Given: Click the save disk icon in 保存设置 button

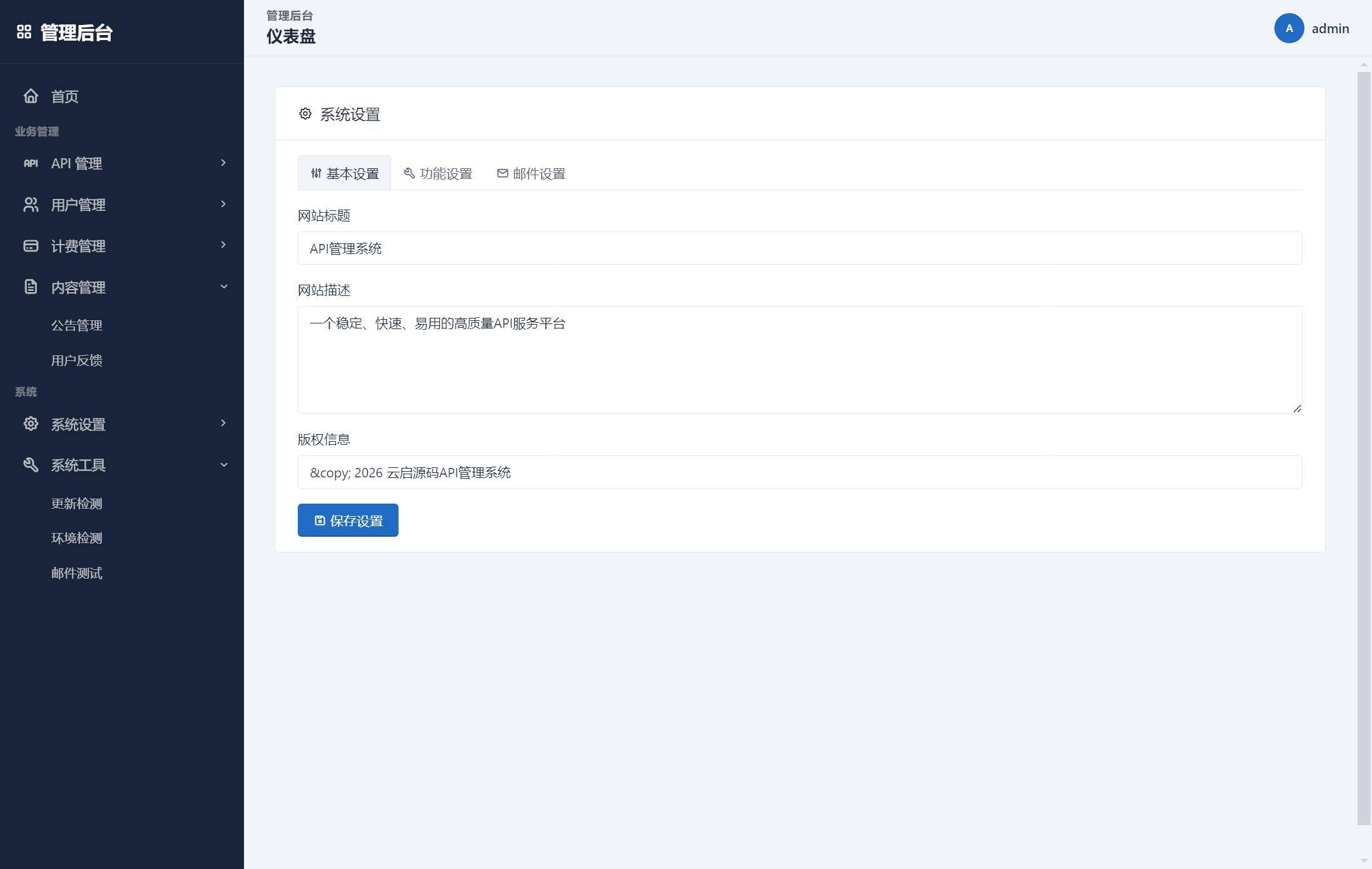Looking at the screenshot, I should [320, 521].
